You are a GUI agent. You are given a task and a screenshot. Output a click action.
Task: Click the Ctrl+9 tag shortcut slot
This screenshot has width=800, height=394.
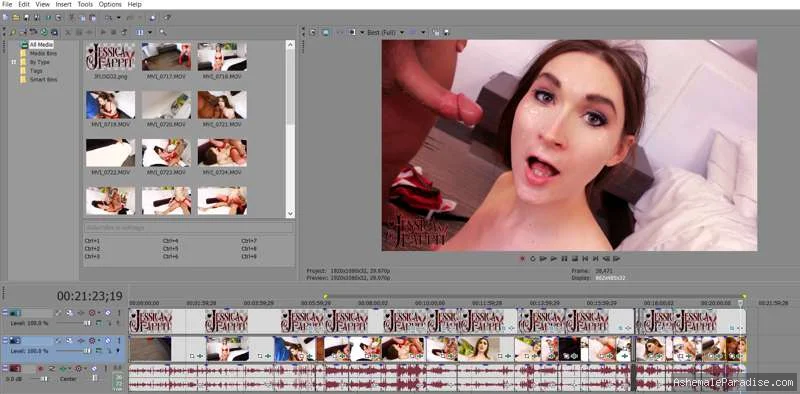[249, 256]
